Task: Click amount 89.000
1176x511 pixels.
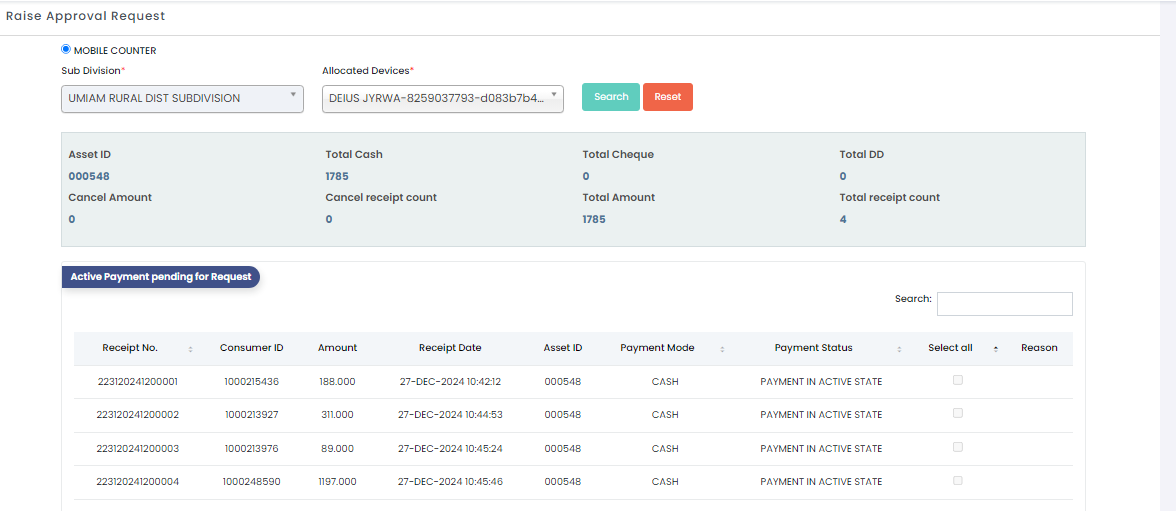Action: point(336,449)
